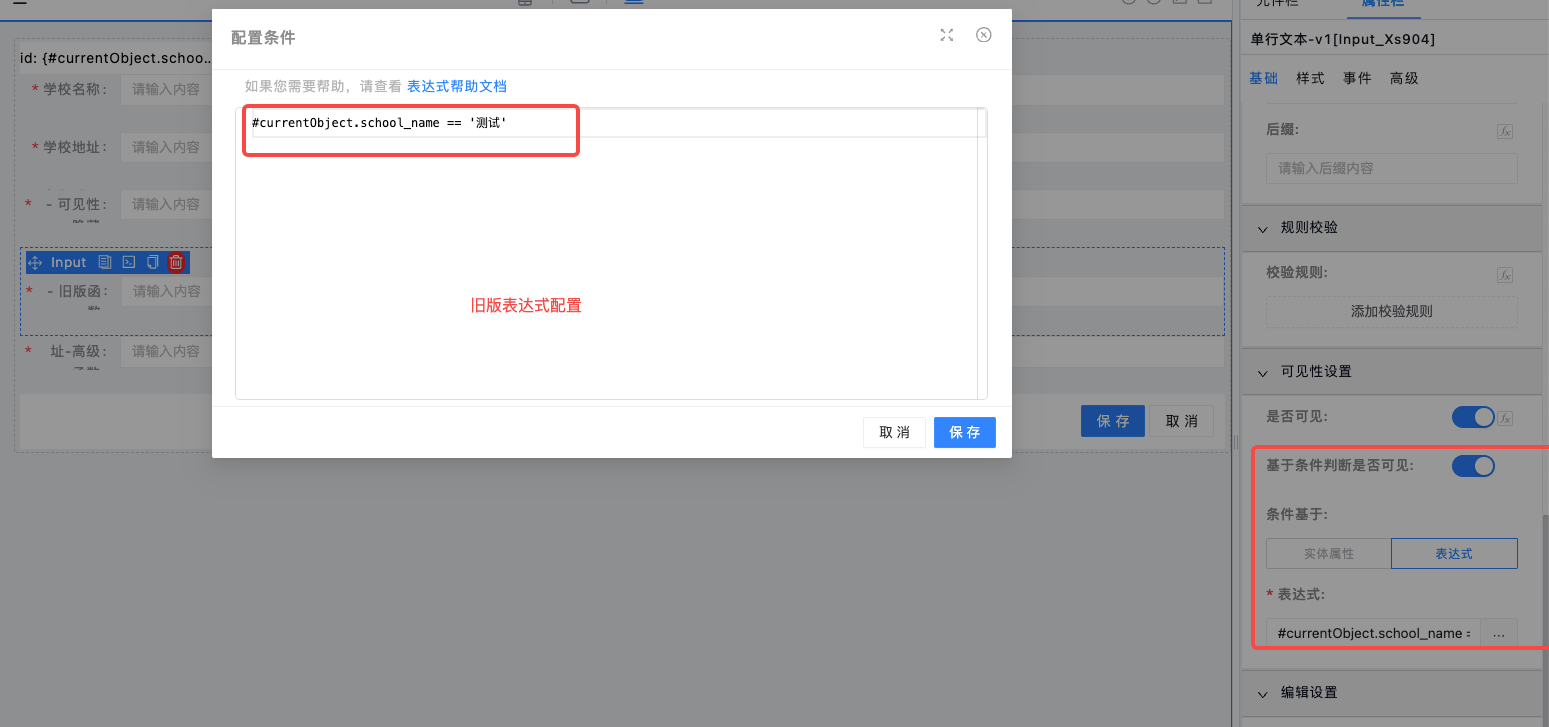Collapse the 规则校验 section

click(1262, 228)
